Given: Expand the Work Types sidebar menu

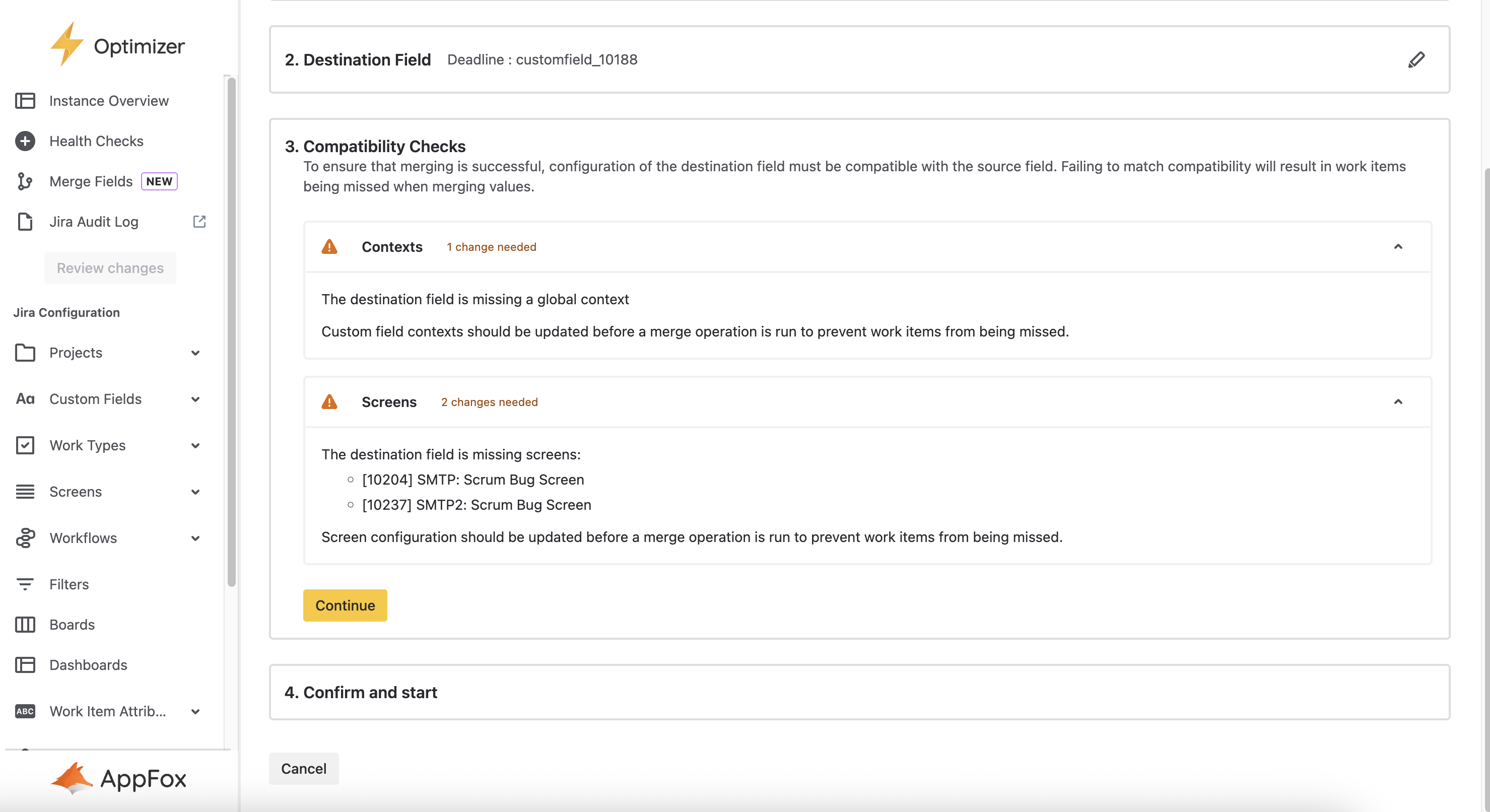Looking at the screenshot, I should [195, 445].
